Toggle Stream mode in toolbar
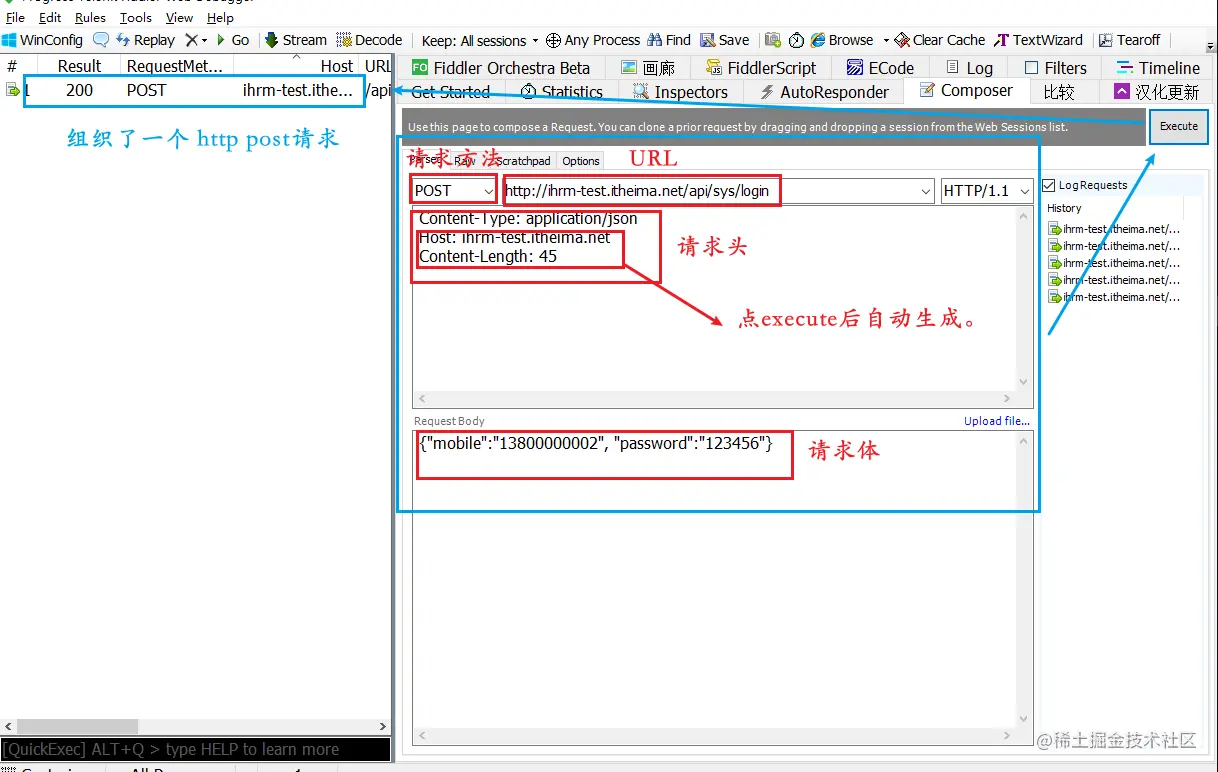This screenshot has width=1218, height=772. (x=296, y=40)
